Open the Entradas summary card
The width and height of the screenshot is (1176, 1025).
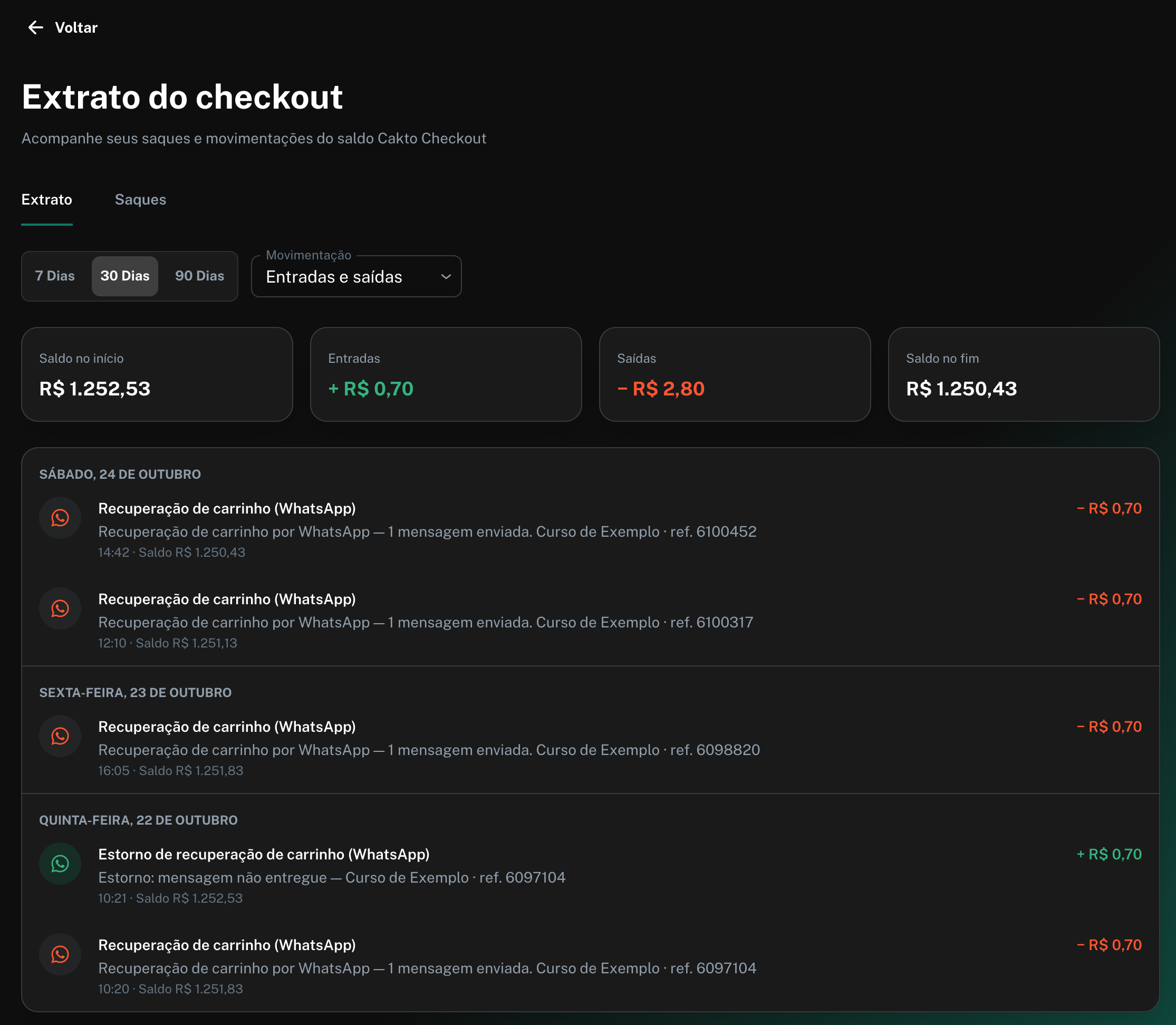tap(446, 374)
